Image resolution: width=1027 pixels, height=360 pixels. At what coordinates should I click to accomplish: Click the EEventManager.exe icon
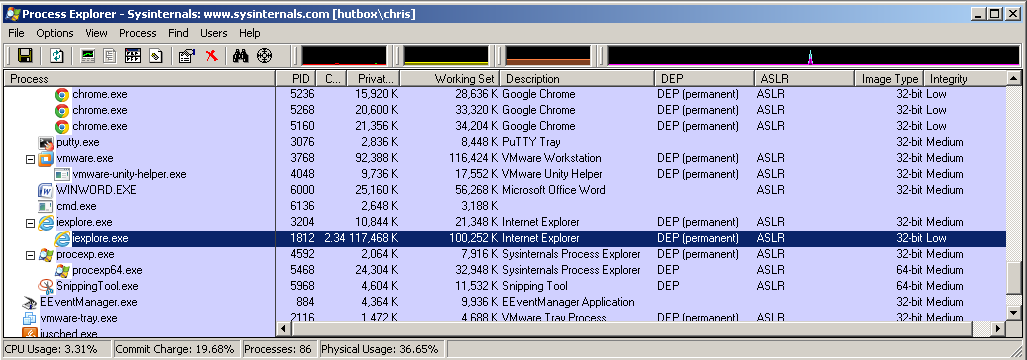(30, 302)
